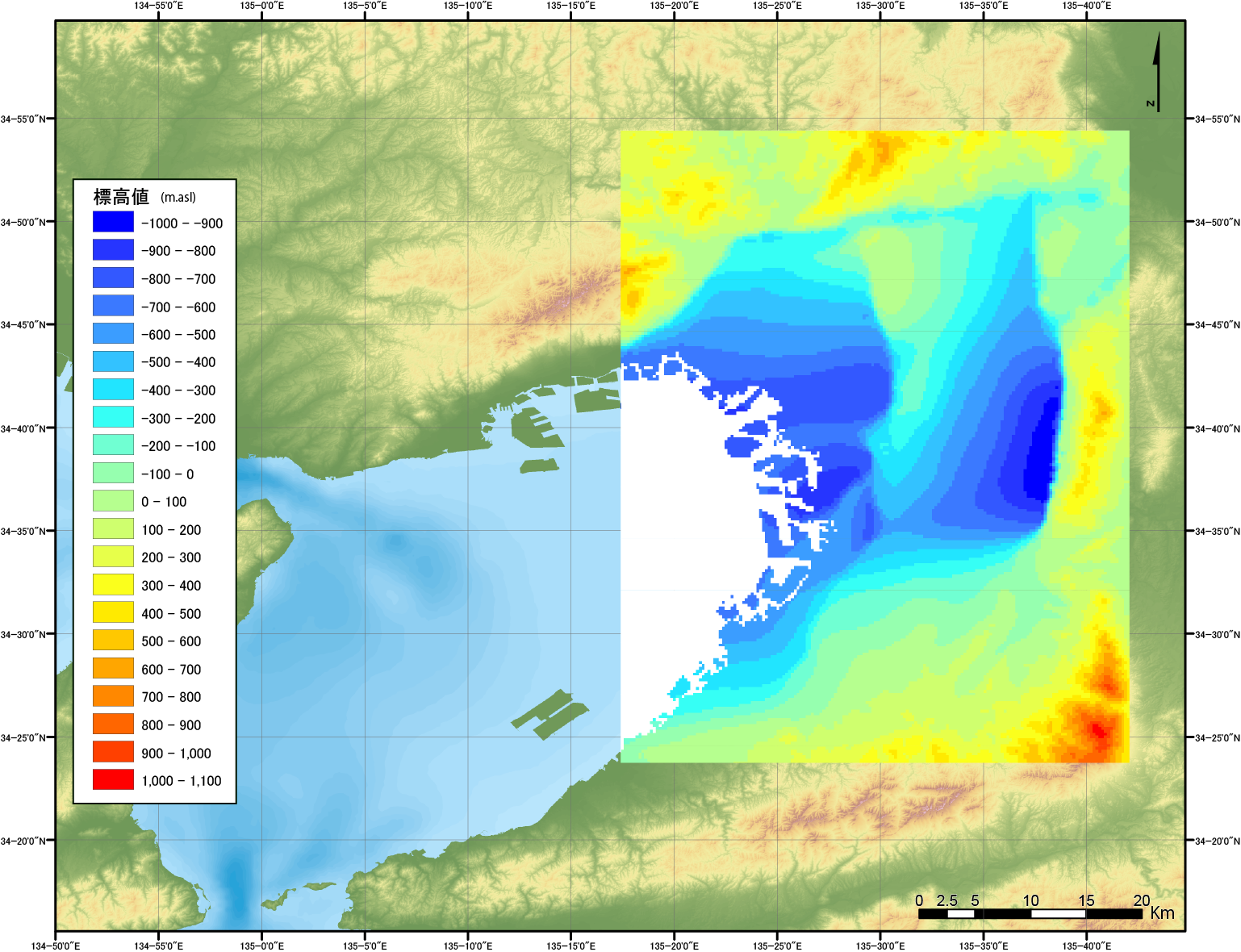Select the 2.5 label on the scale bar
This screenshot has height=952, width=1241.
click(947, 900)
